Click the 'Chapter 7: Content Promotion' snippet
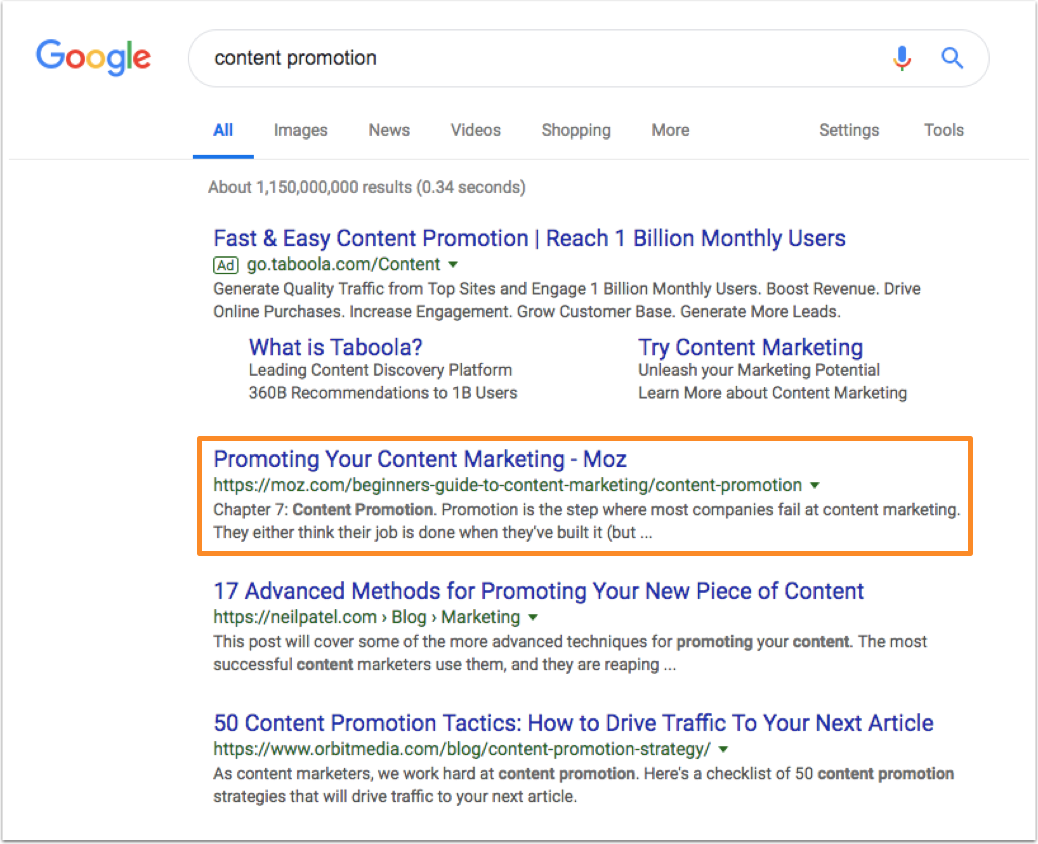 tap(587, 521)
